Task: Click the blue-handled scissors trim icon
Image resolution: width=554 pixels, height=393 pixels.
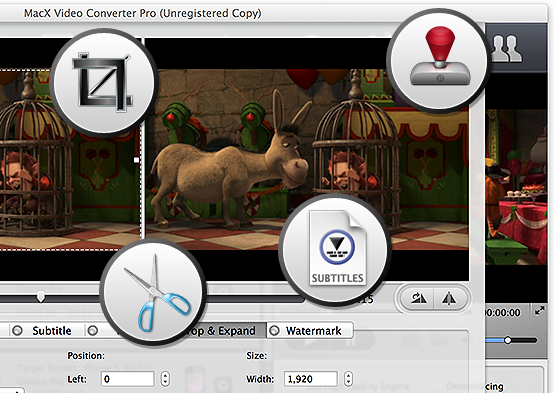Action: click(157, 292)
